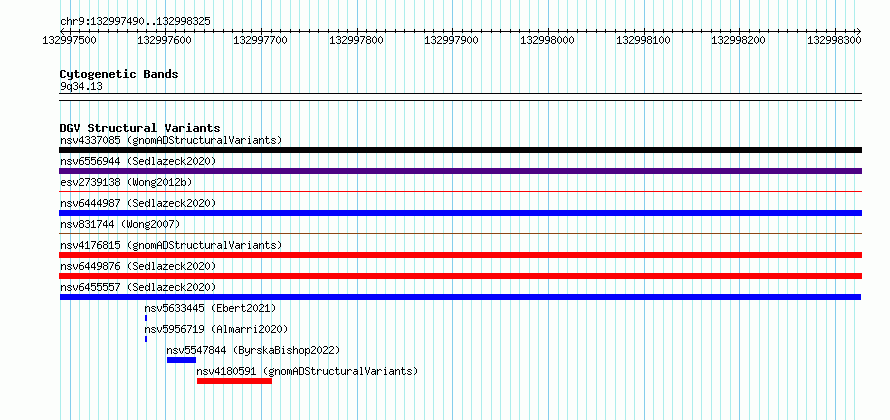The image size is (890, 420).
Task: Click ruler position 132997600
Action: (x=165, y=40)
